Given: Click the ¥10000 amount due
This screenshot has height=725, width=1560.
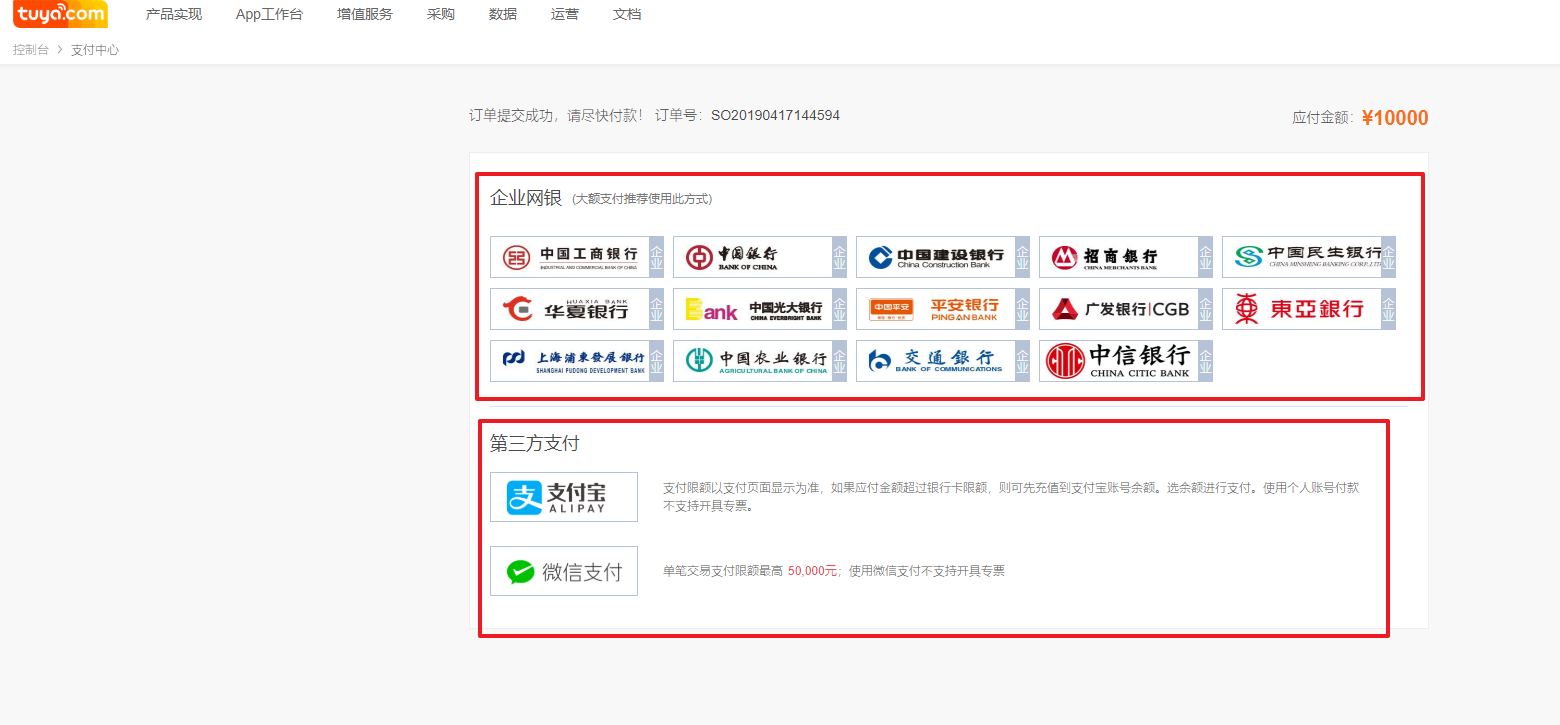Looking at the screenshot, I should (1395, 118).
